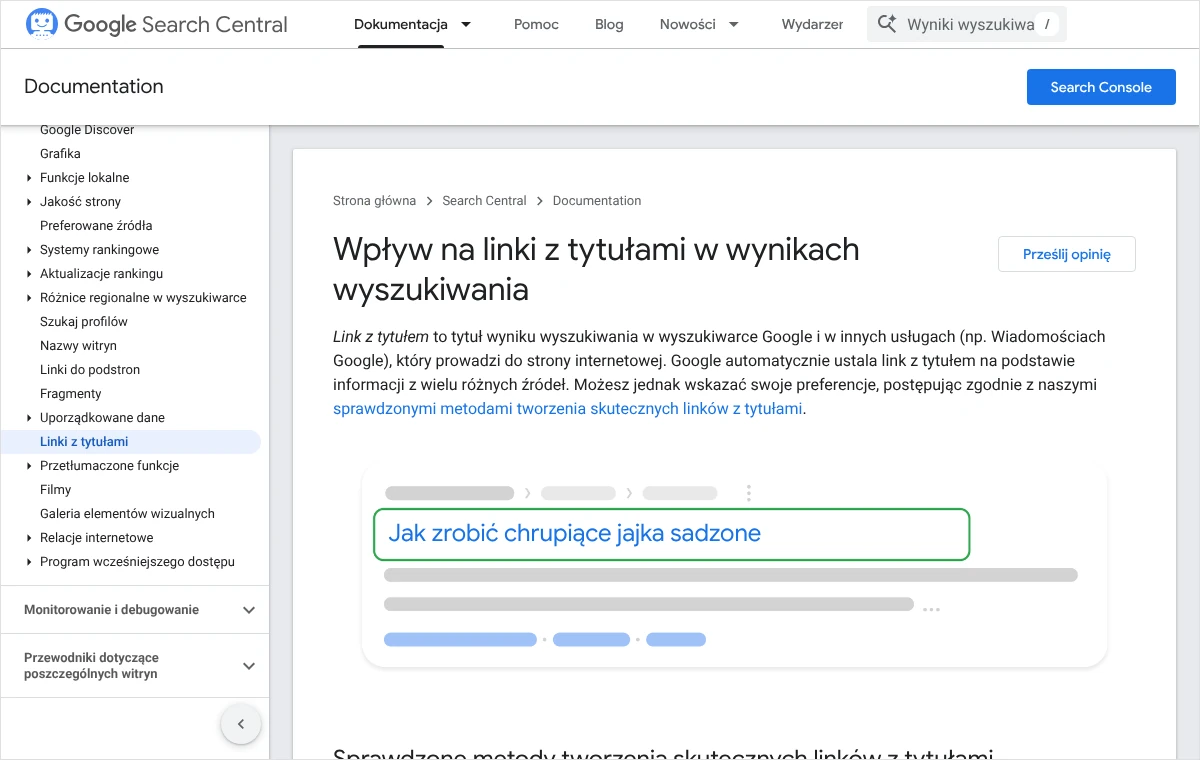Image resolution: width=1200 pixels, height=760 pixels.
Task: Expand the Jakość strony section arrow
Action: click(x=29, y=202)
